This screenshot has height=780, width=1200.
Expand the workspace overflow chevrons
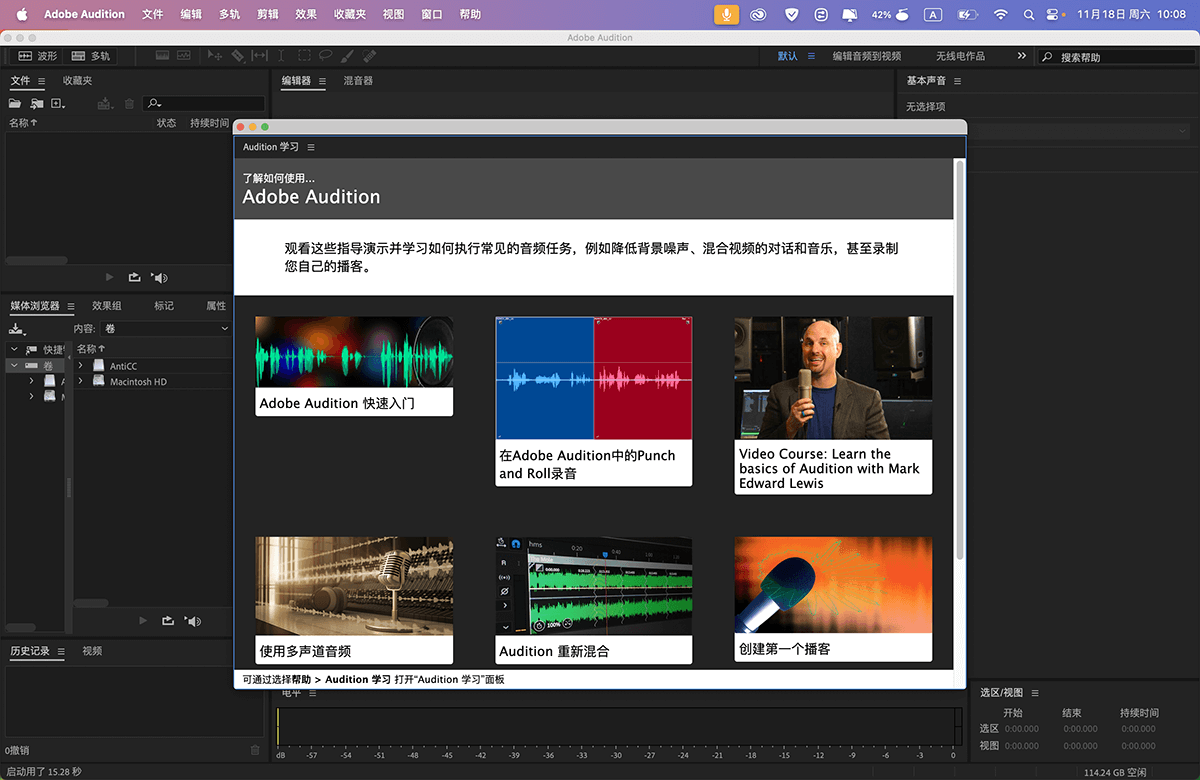point(1021,56)
